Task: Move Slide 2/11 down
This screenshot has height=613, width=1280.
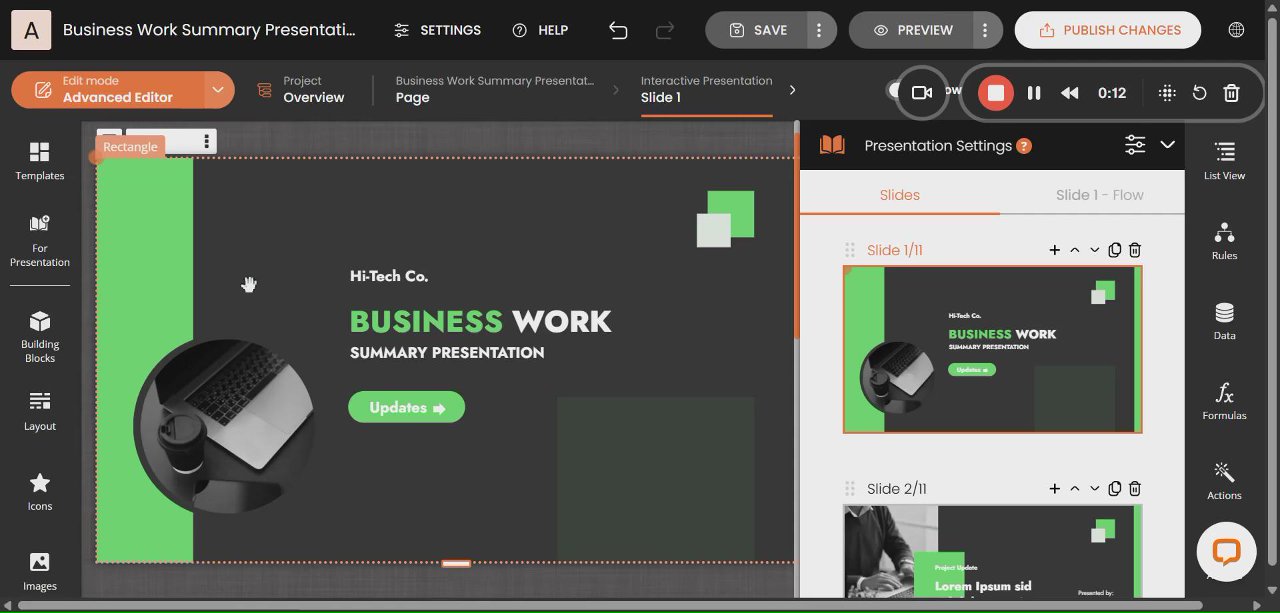Action: (1094, 489)
